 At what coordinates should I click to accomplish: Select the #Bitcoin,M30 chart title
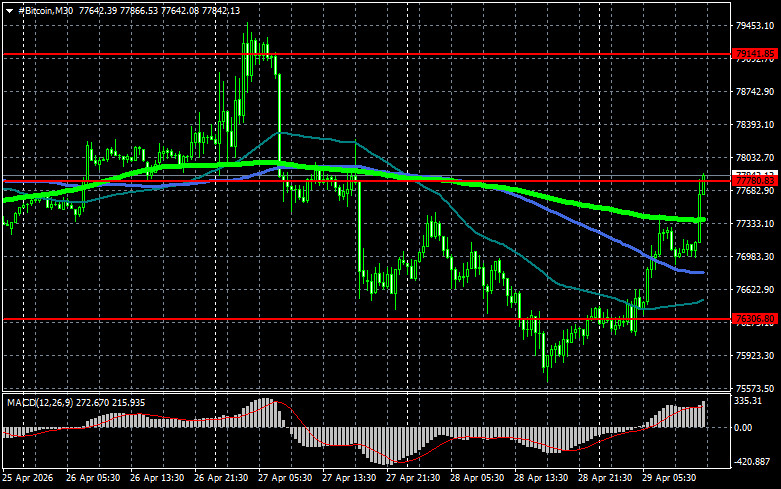click(45, 10)
